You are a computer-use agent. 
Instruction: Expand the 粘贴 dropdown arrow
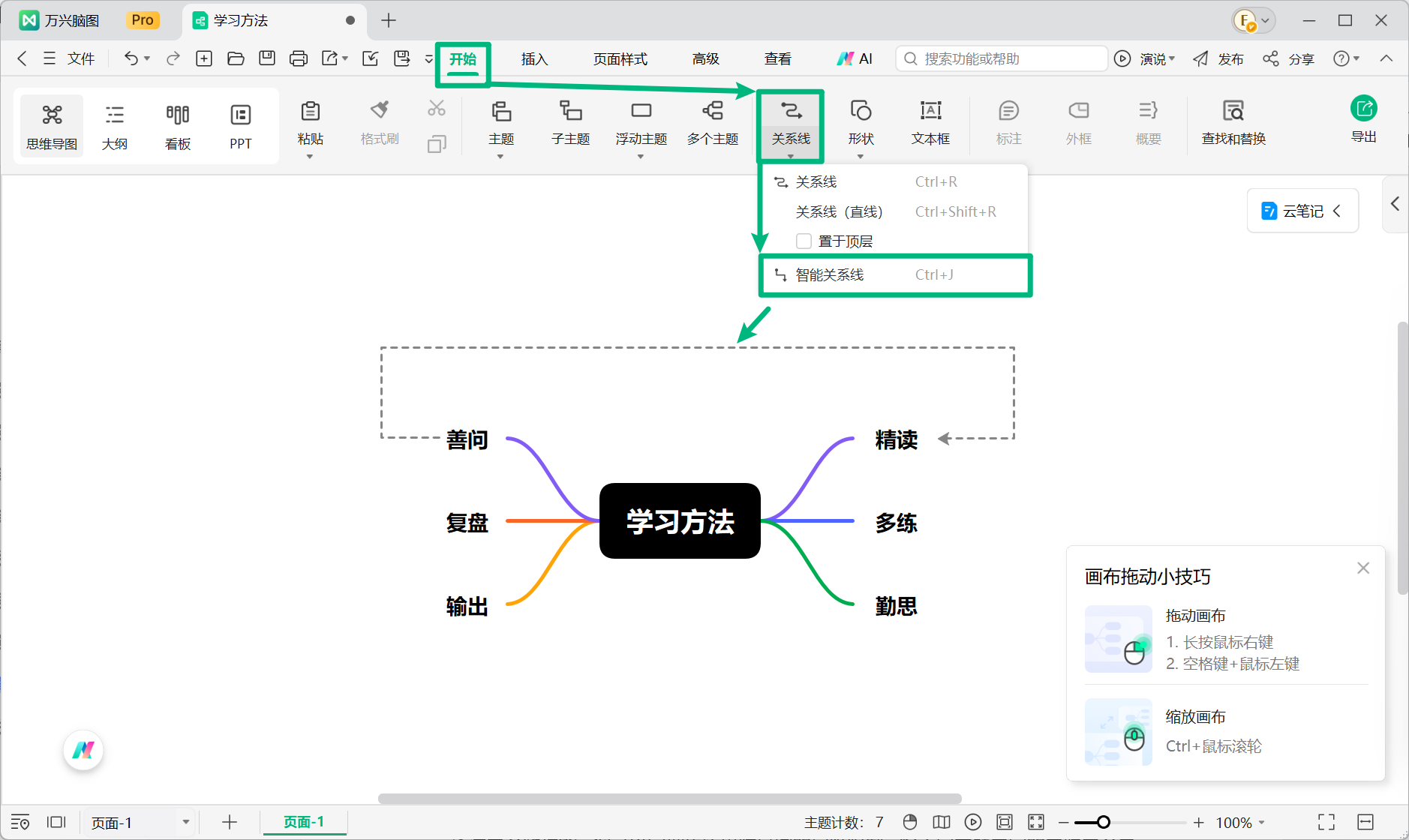(x=310, y=156)
